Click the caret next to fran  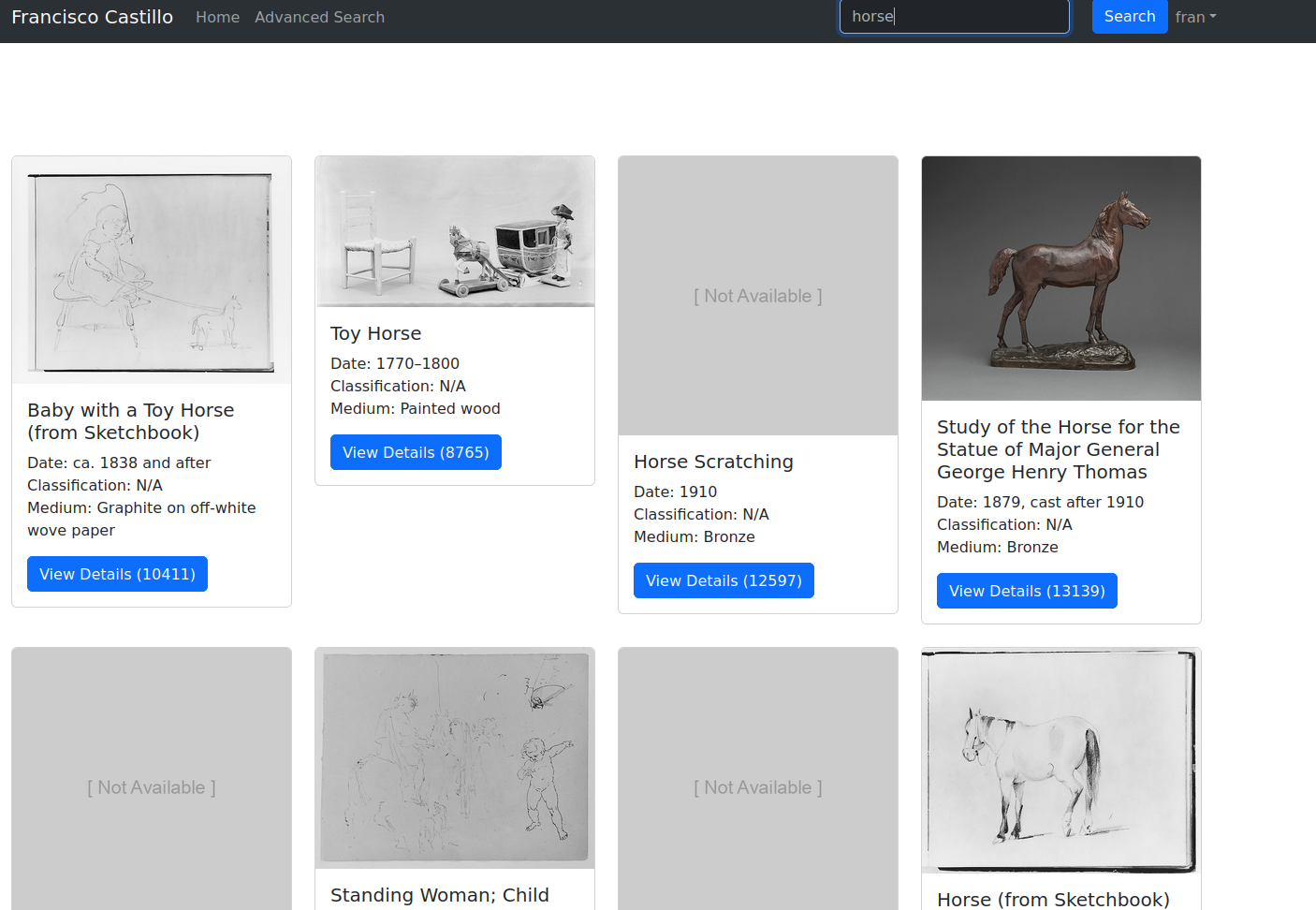(x=1212, y=17)
